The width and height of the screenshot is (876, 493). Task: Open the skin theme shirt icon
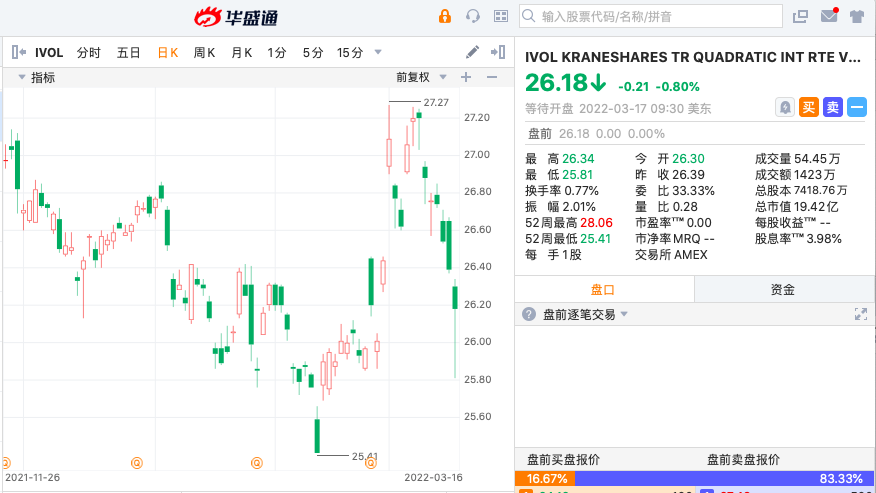857,16
